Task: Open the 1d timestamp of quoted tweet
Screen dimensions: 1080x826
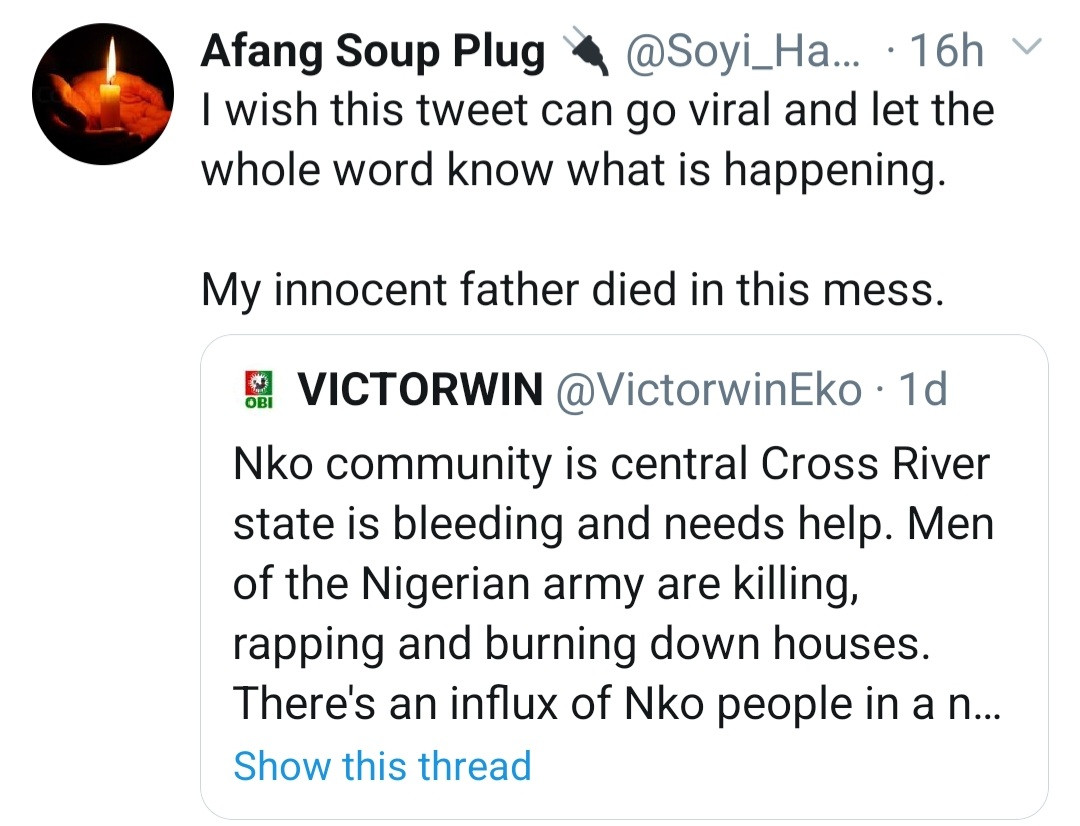Action: coord(922,390)
